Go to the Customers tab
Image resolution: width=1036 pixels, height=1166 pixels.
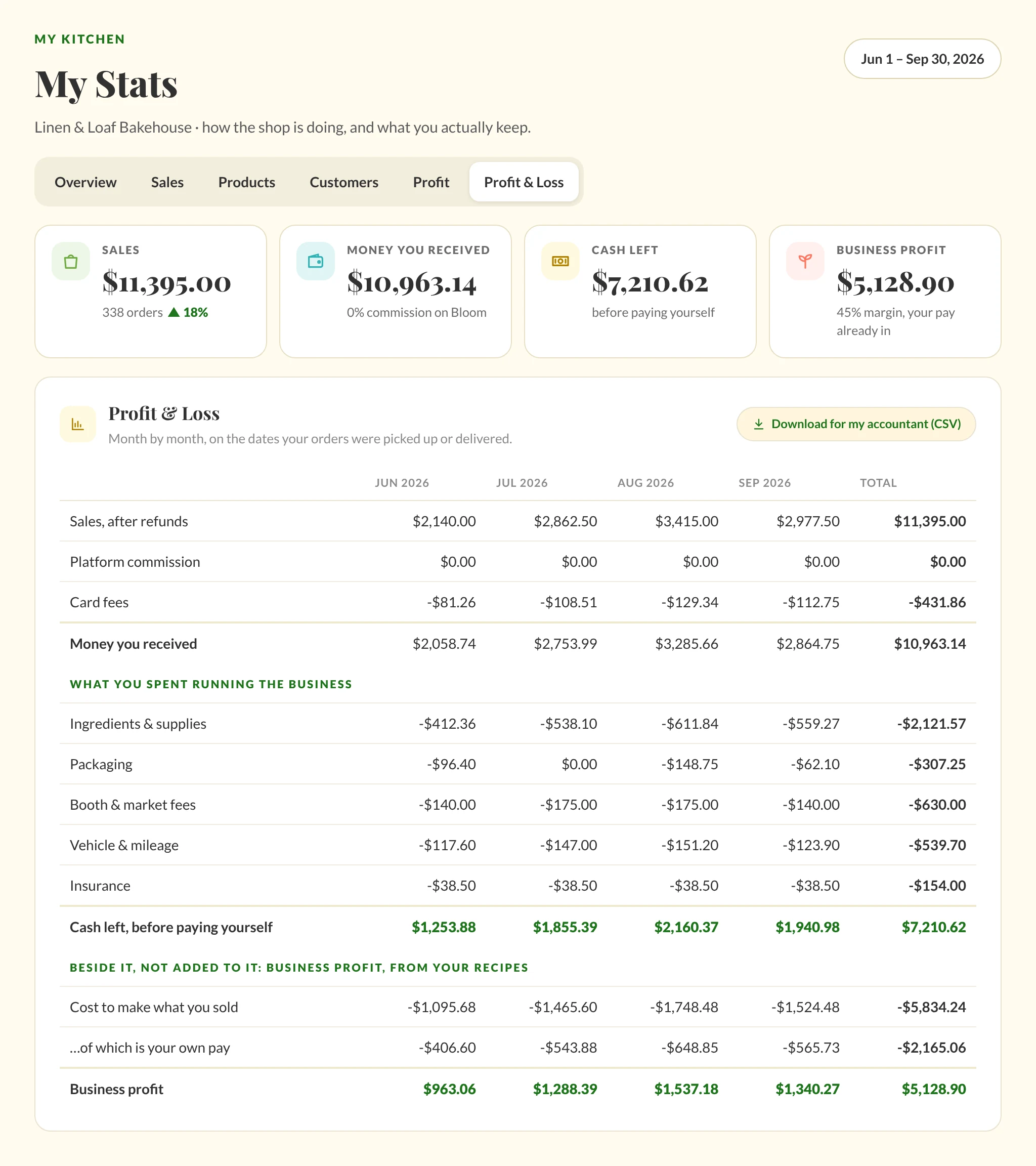[x=344, y=182]
